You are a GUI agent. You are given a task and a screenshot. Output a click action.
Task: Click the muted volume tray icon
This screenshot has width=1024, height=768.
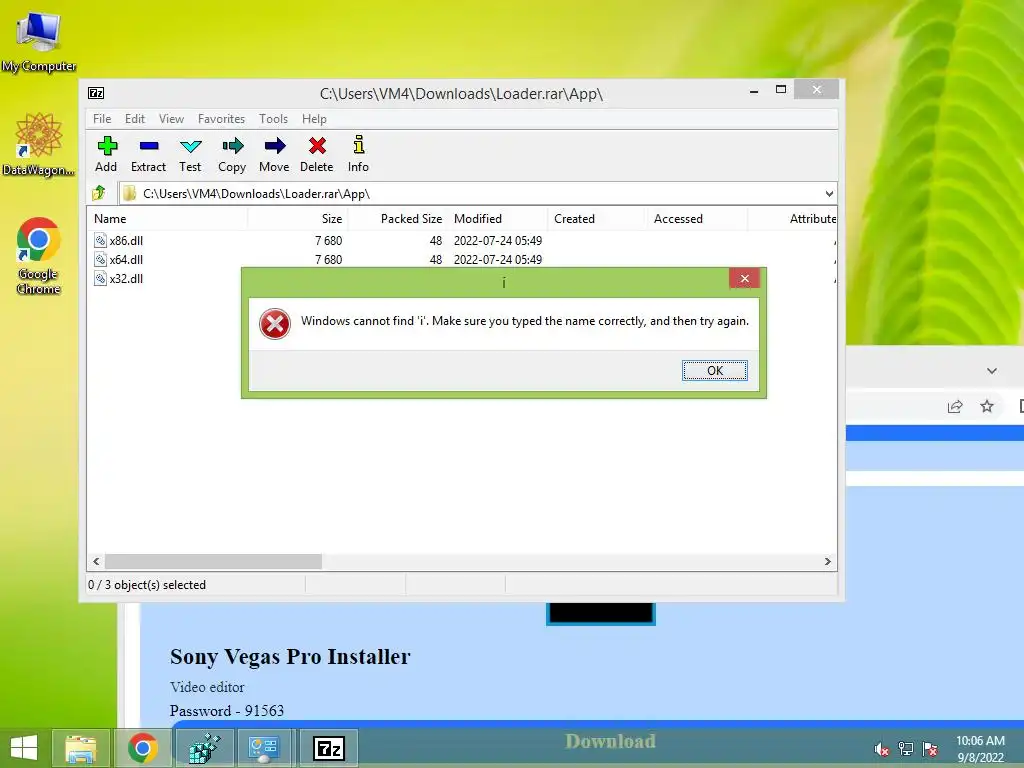(882, 749)
